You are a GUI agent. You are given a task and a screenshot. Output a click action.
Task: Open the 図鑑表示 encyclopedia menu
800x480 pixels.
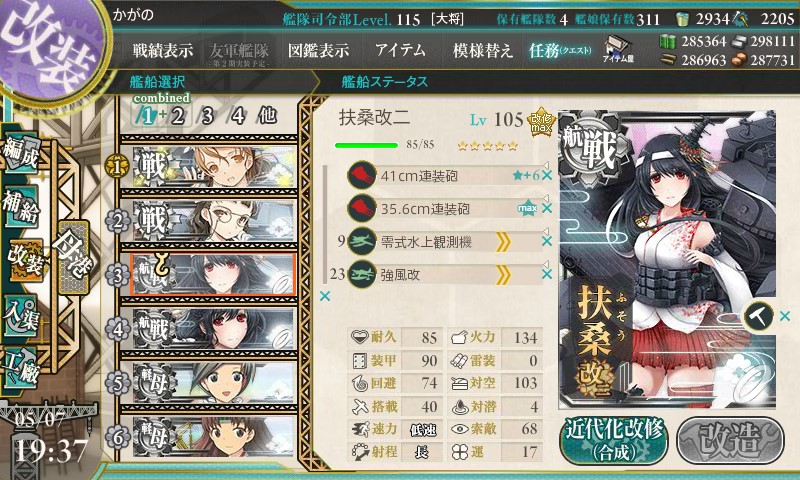pyautogui.click(x=318, y=50)
